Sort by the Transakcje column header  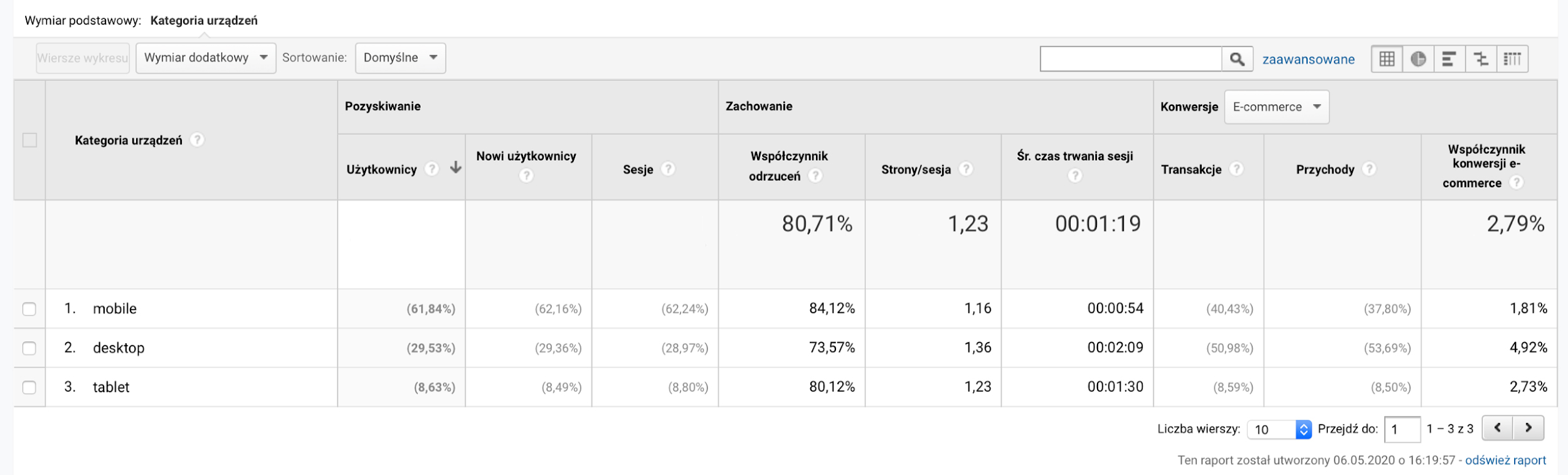[1191, 169]
